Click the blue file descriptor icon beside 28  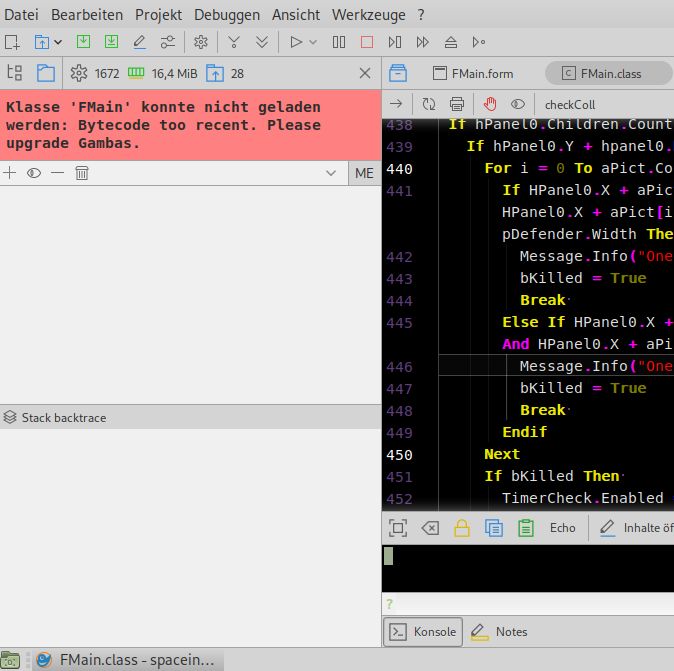coord(215,74)
